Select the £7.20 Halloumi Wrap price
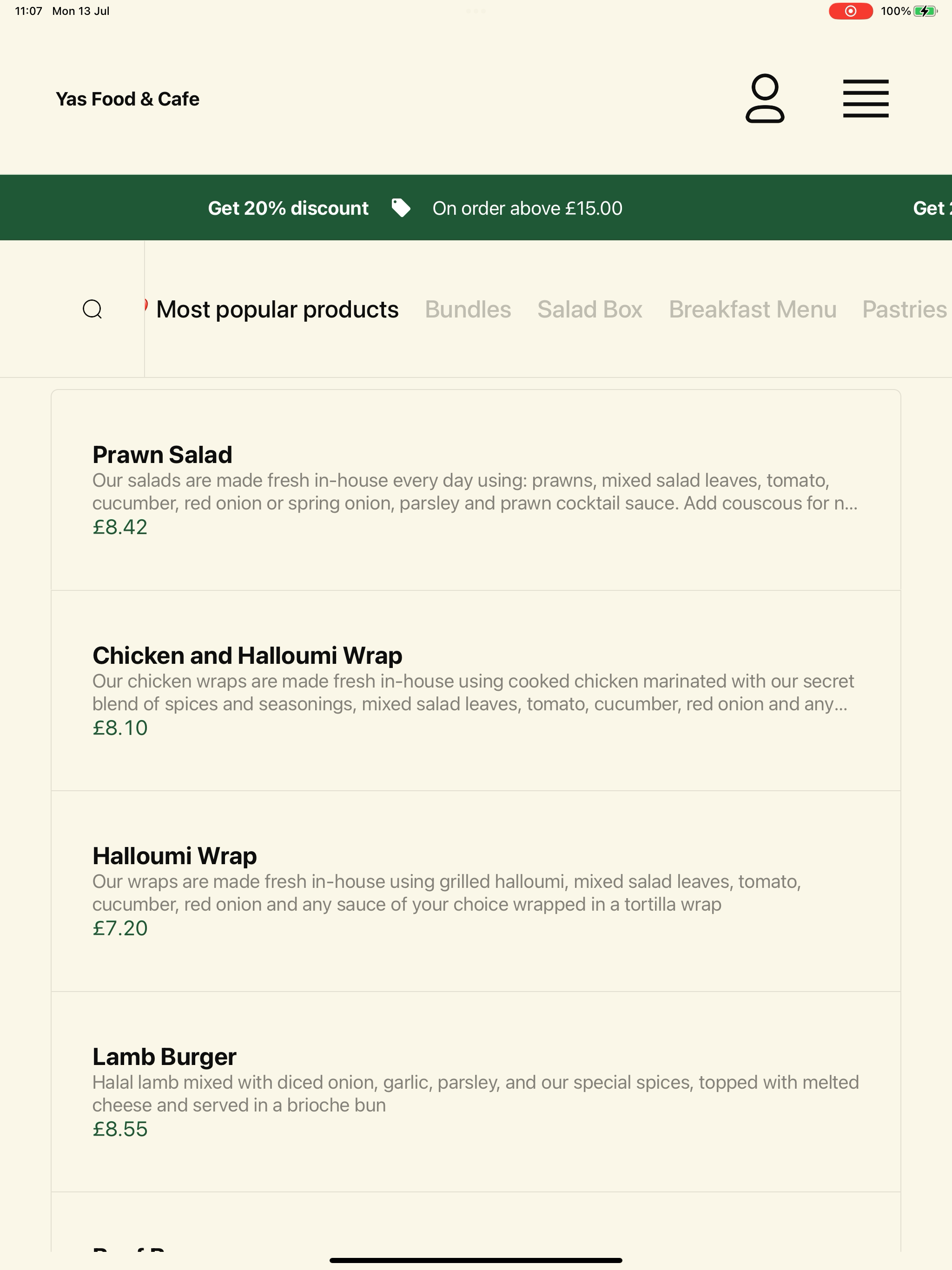 (120, 928)
